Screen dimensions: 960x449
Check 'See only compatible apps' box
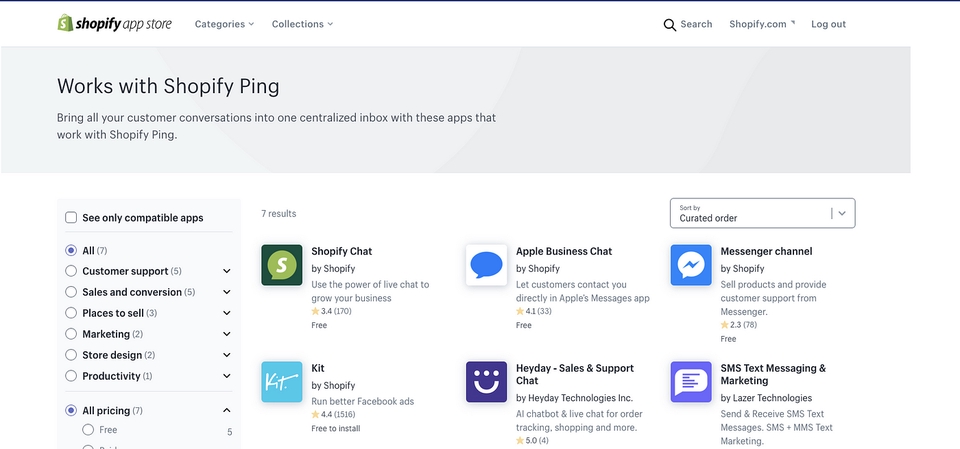tap(71, 218)
